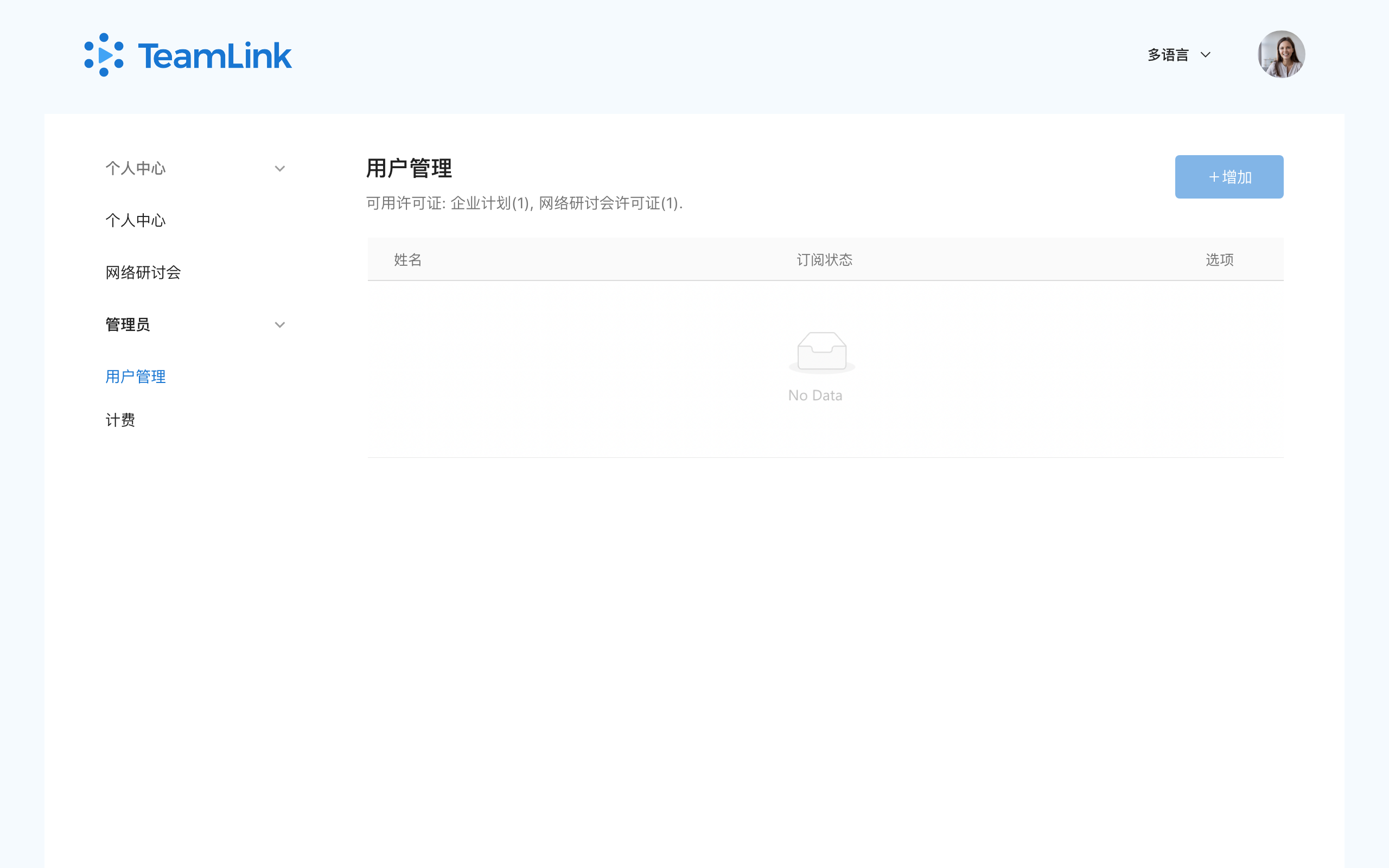Open the 个人中心 submenu item
1389x868 pixels.
point(136,220)
